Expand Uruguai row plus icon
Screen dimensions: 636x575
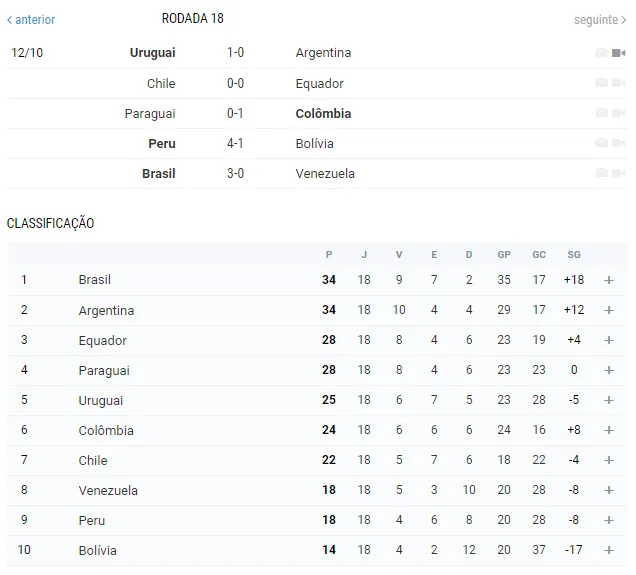tap(609, 400)
